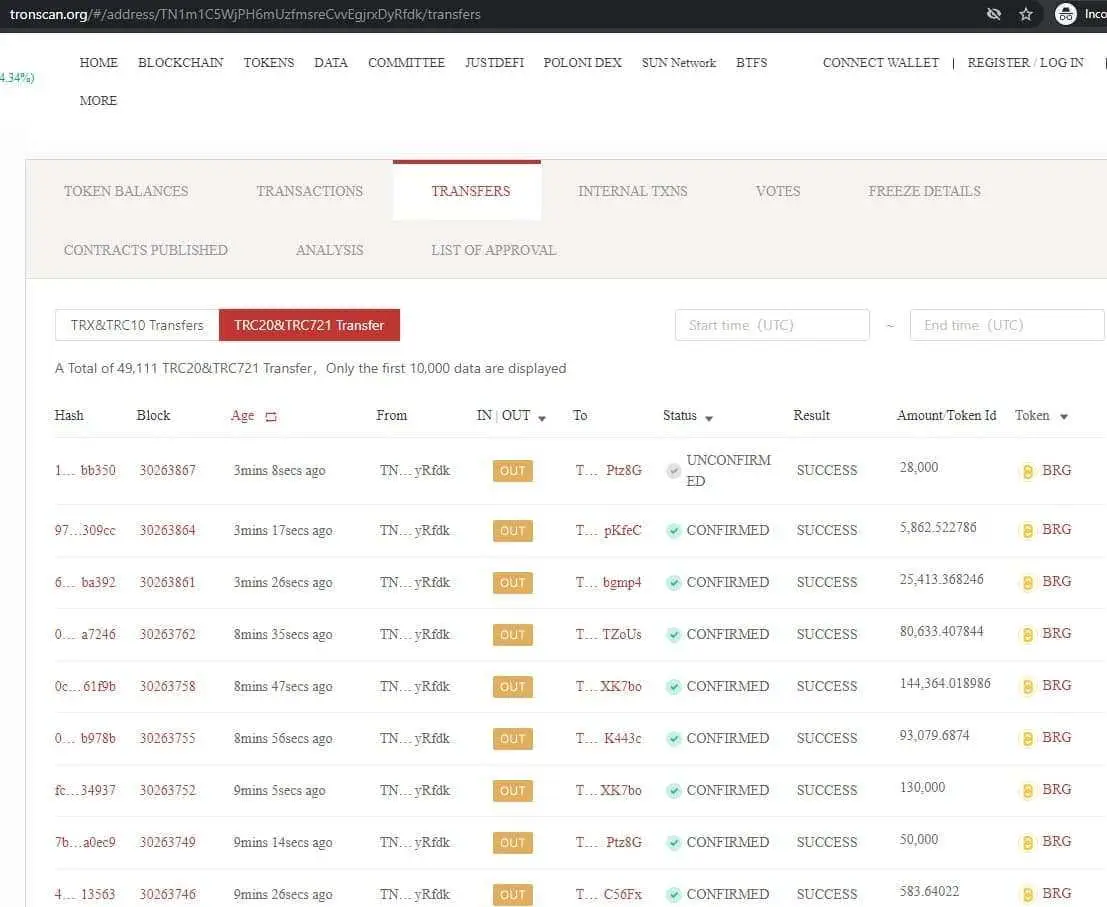Image resolution: width=1107 pixels, height=907 pixels.
Task: Click the browser address bar URL
Action: point(245,14)
